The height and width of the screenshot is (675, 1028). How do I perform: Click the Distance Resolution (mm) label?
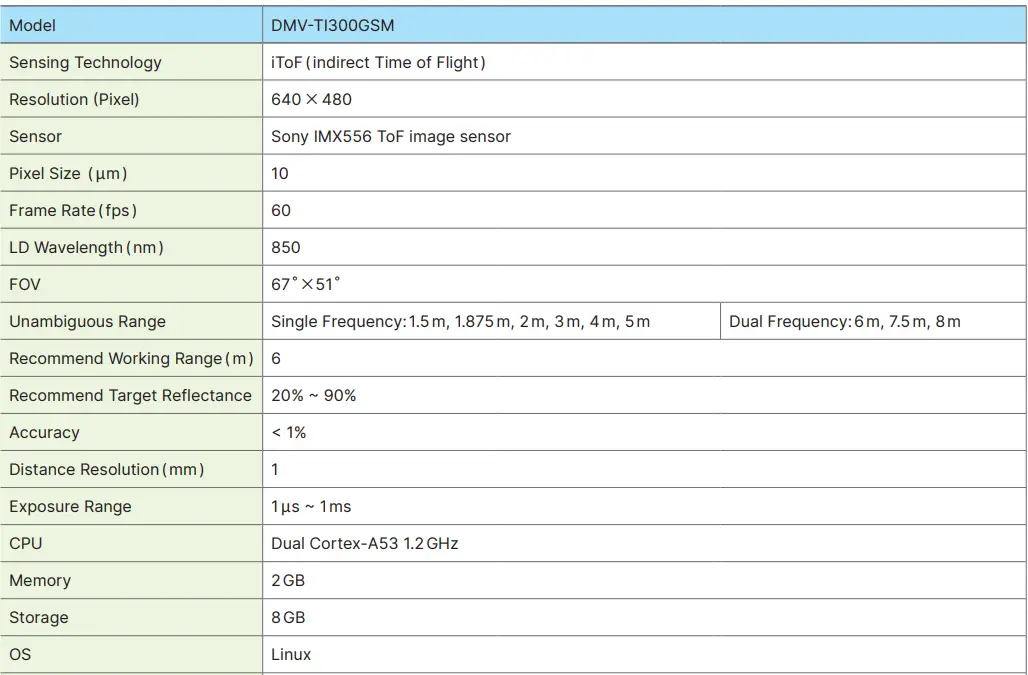tap(106, 469)
